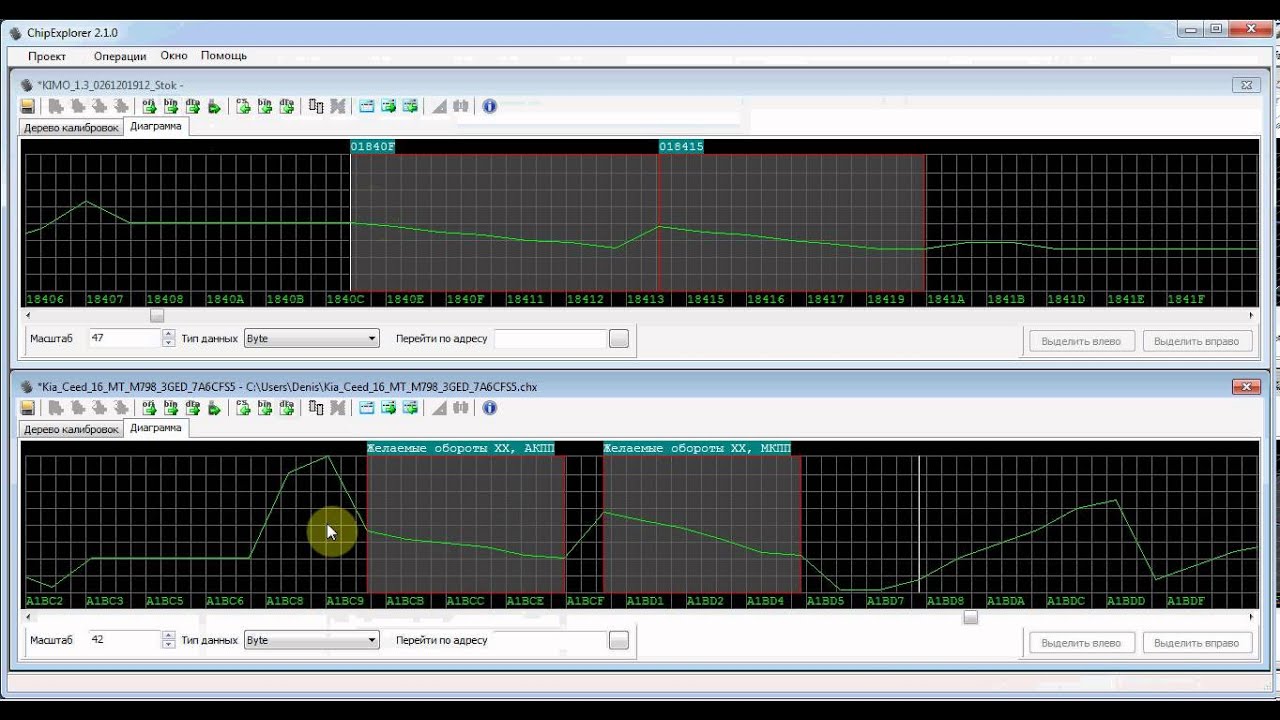
Task: Open info icon in KIMO window toolbar
Action: pyautogui.click(x=490, y=106)
